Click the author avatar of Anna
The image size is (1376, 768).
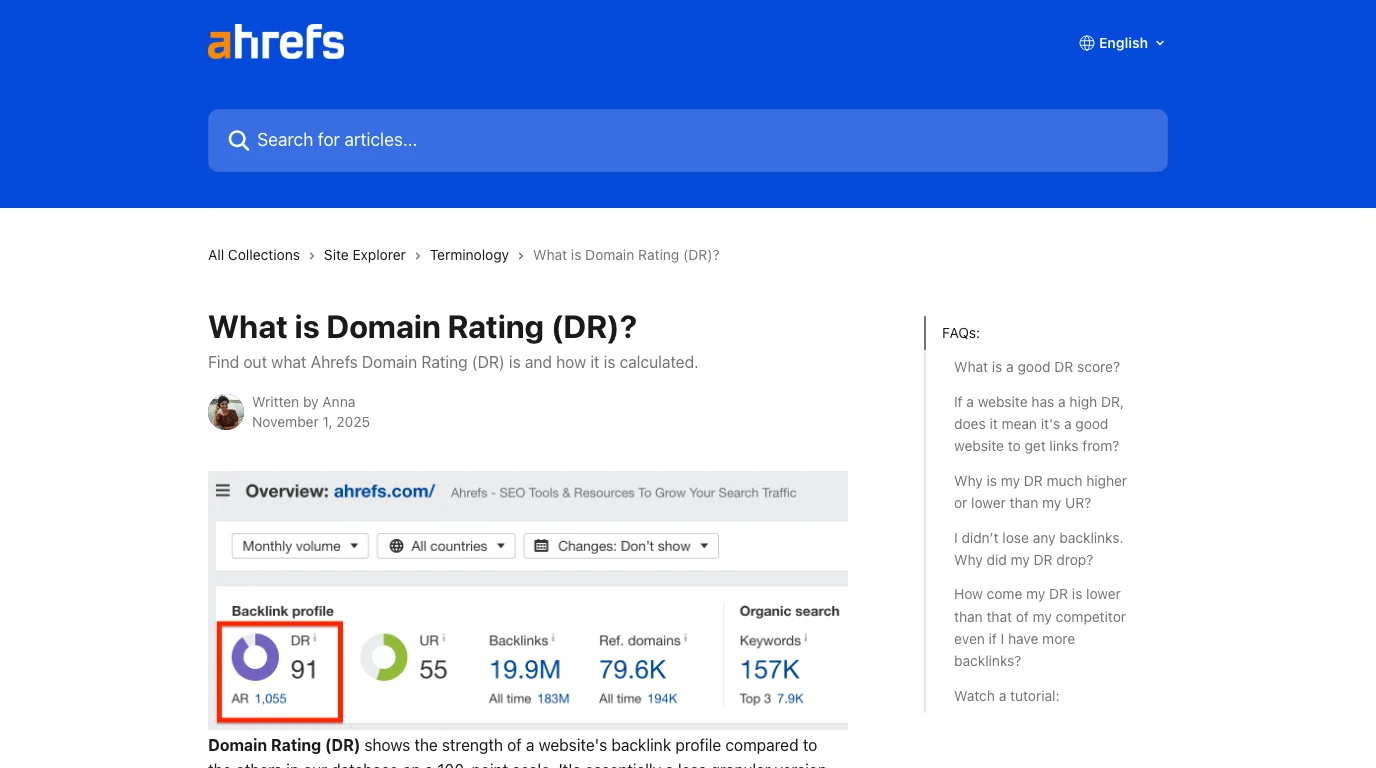[226, 412]
